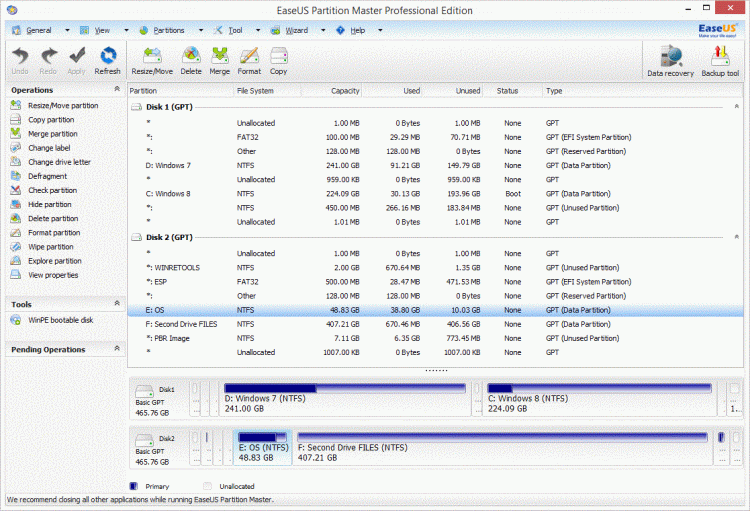
Task: Click the Unallocated legend color swatch
Action: [207, 486]
